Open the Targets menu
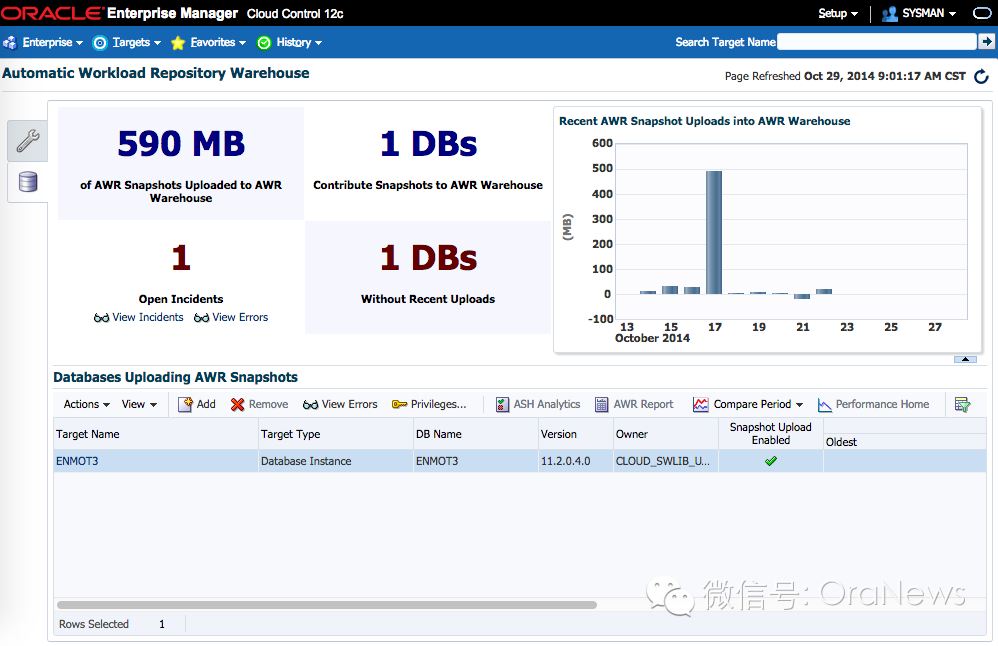This screenshot has height=646, width=998. coord(136,43)
